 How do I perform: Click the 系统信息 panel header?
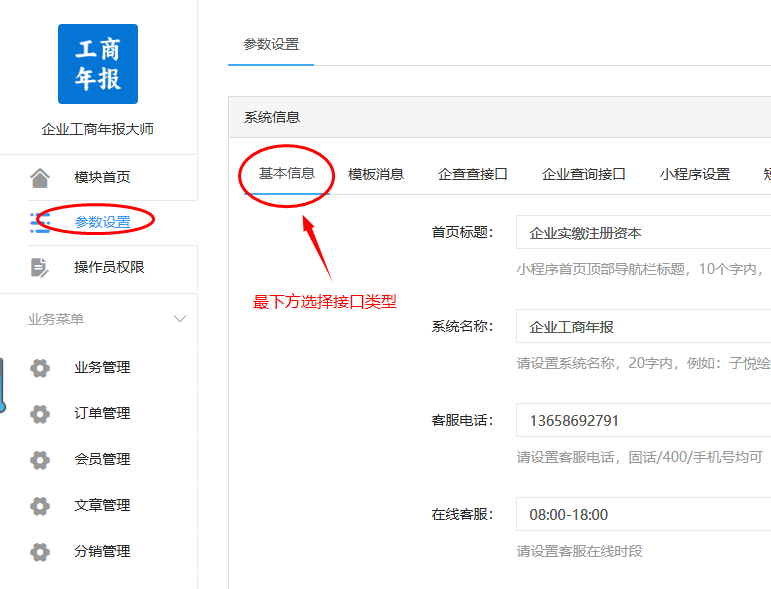(x=500, y=117)
